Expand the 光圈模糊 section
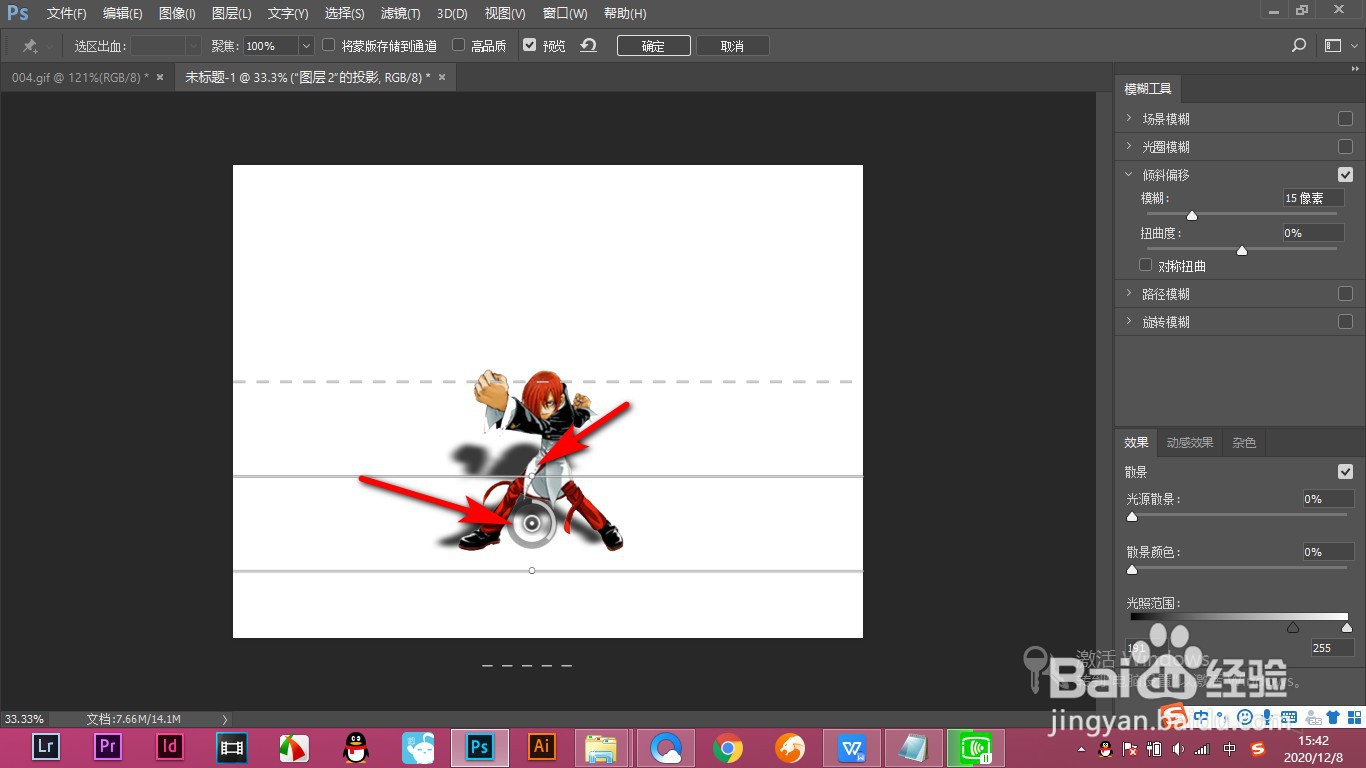 click(1129, 146)
